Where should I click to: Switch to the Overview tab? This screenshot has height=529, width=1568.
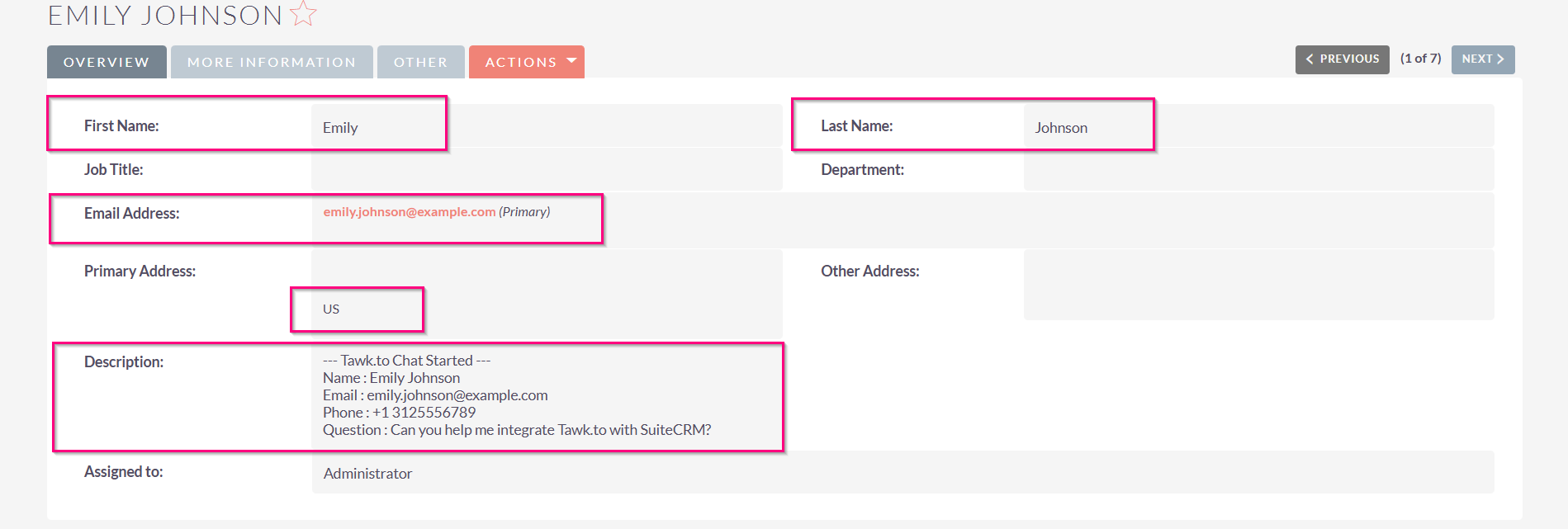pos(107,62)
